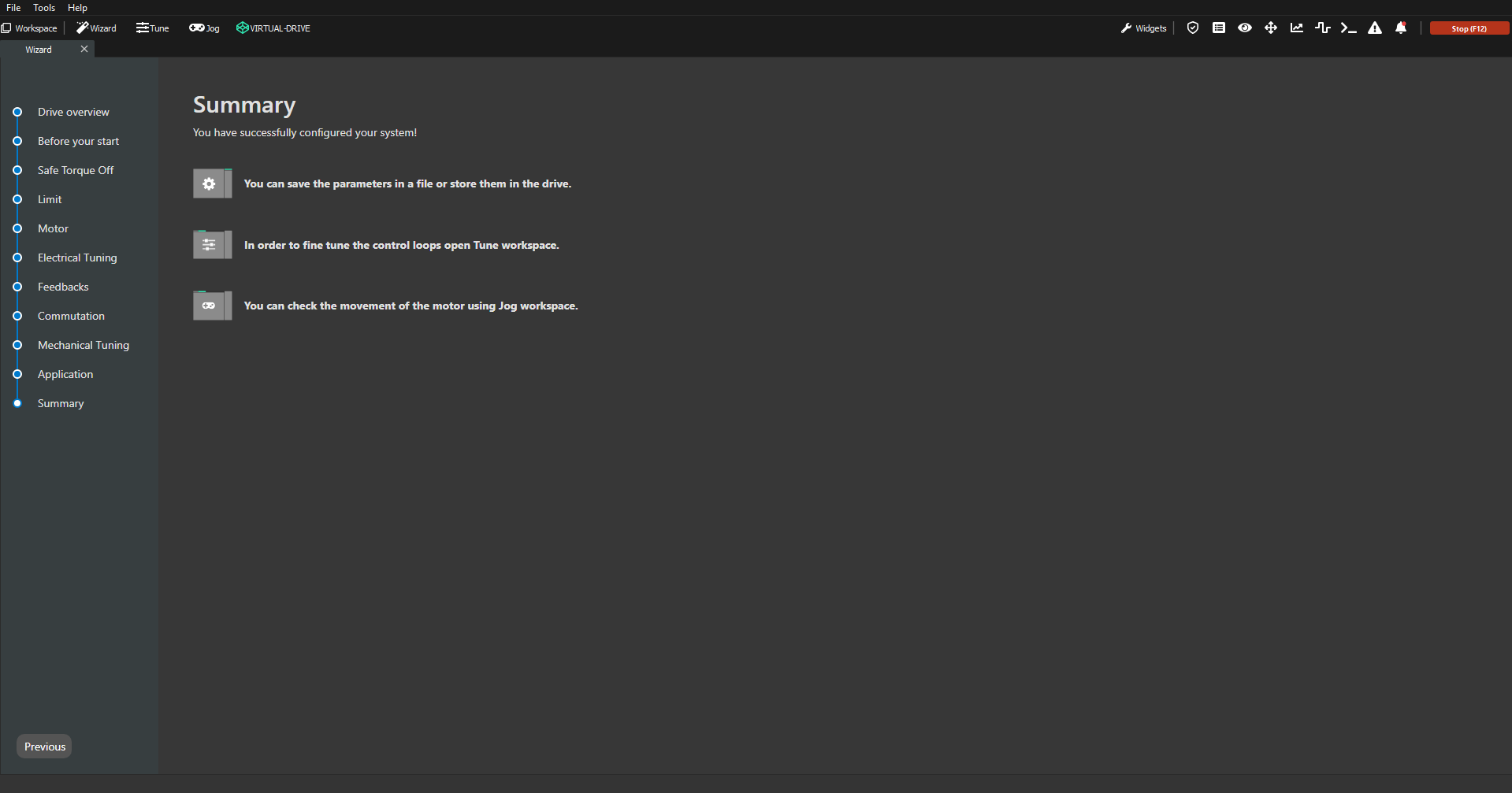Open the list table icon in toolbar
This screenshot has width=1512, height=793.
[1219, 28]
